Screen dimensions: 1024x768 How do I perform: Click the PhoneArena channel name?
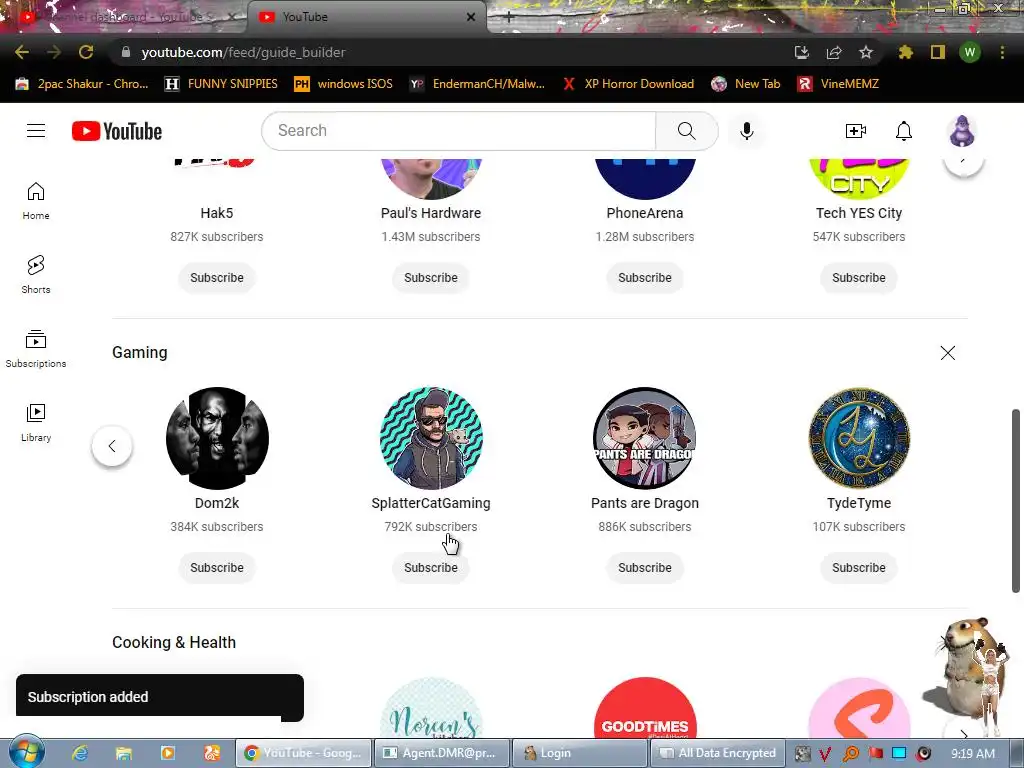(645, 213)
